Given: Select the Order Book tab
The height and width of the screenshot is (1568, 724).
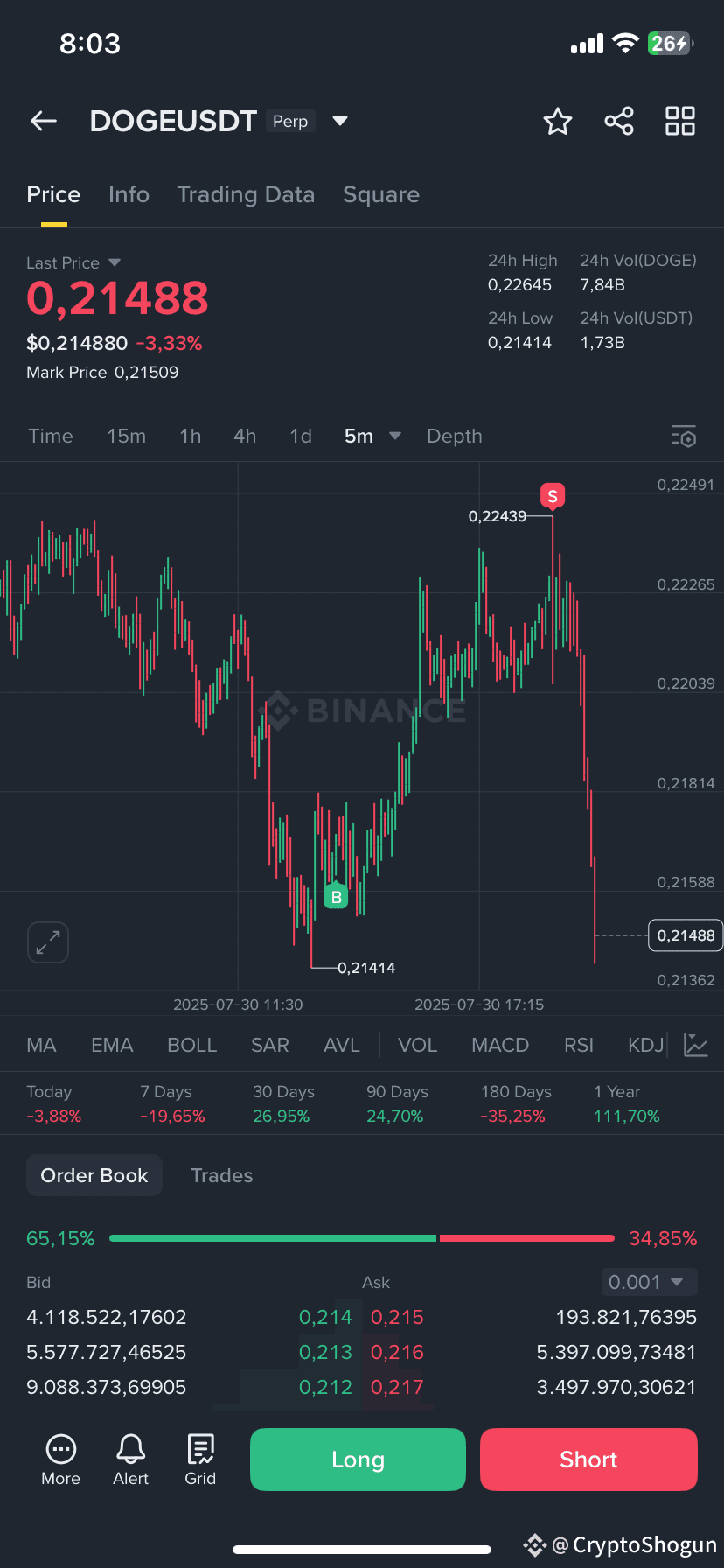Looking at the screenshot, I should pyautogui.click(x=94, y=1175).
